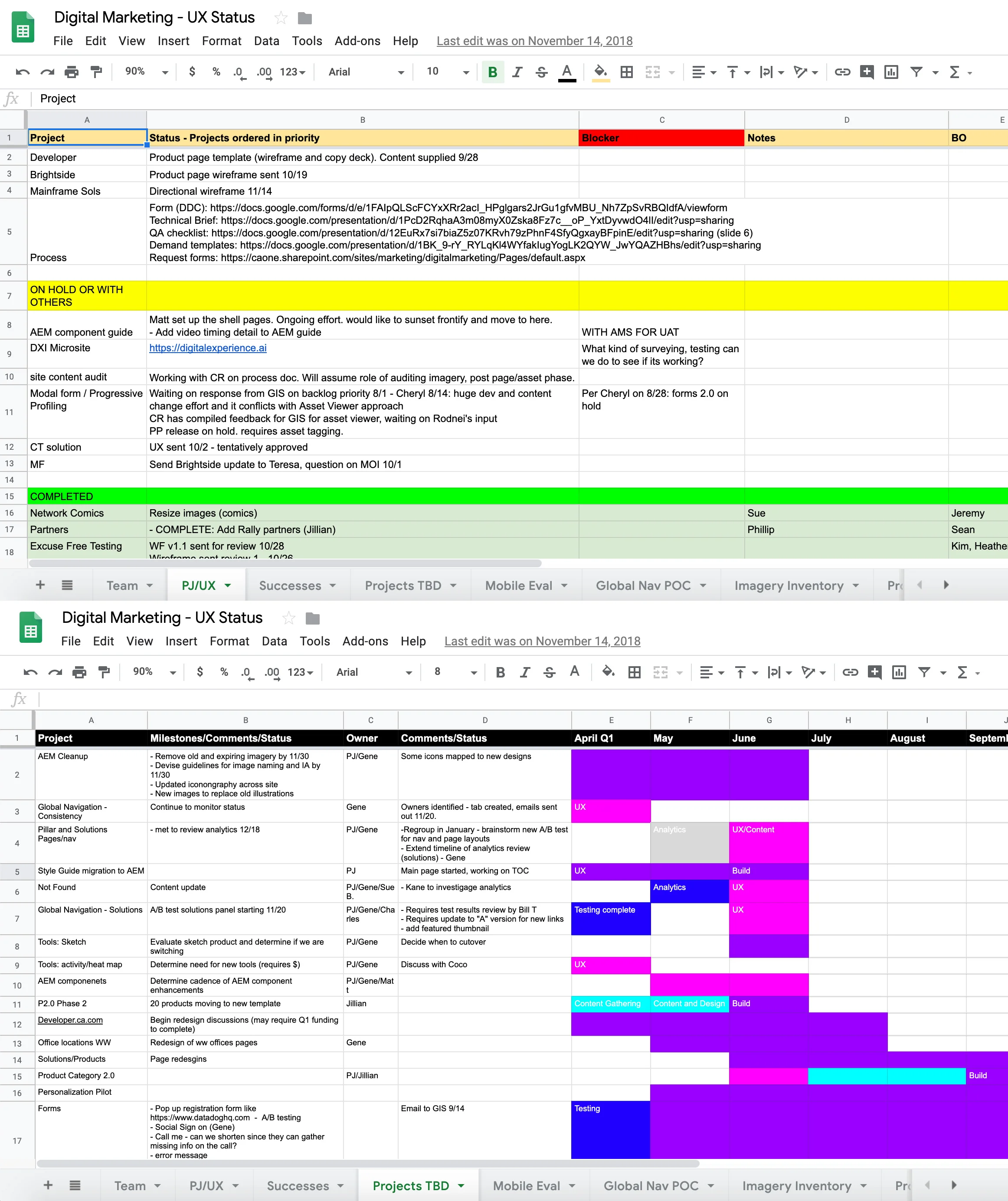Apply percent format in top spreadsheet toolbar
1008x1201 pixels.
click(x=216, y=72)
